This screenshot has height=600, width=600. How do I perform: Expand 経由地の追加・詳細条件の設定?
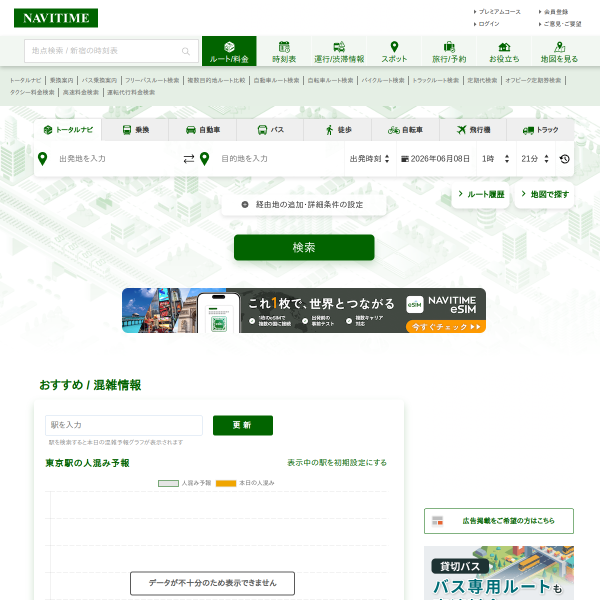click(x=303, y=205)
